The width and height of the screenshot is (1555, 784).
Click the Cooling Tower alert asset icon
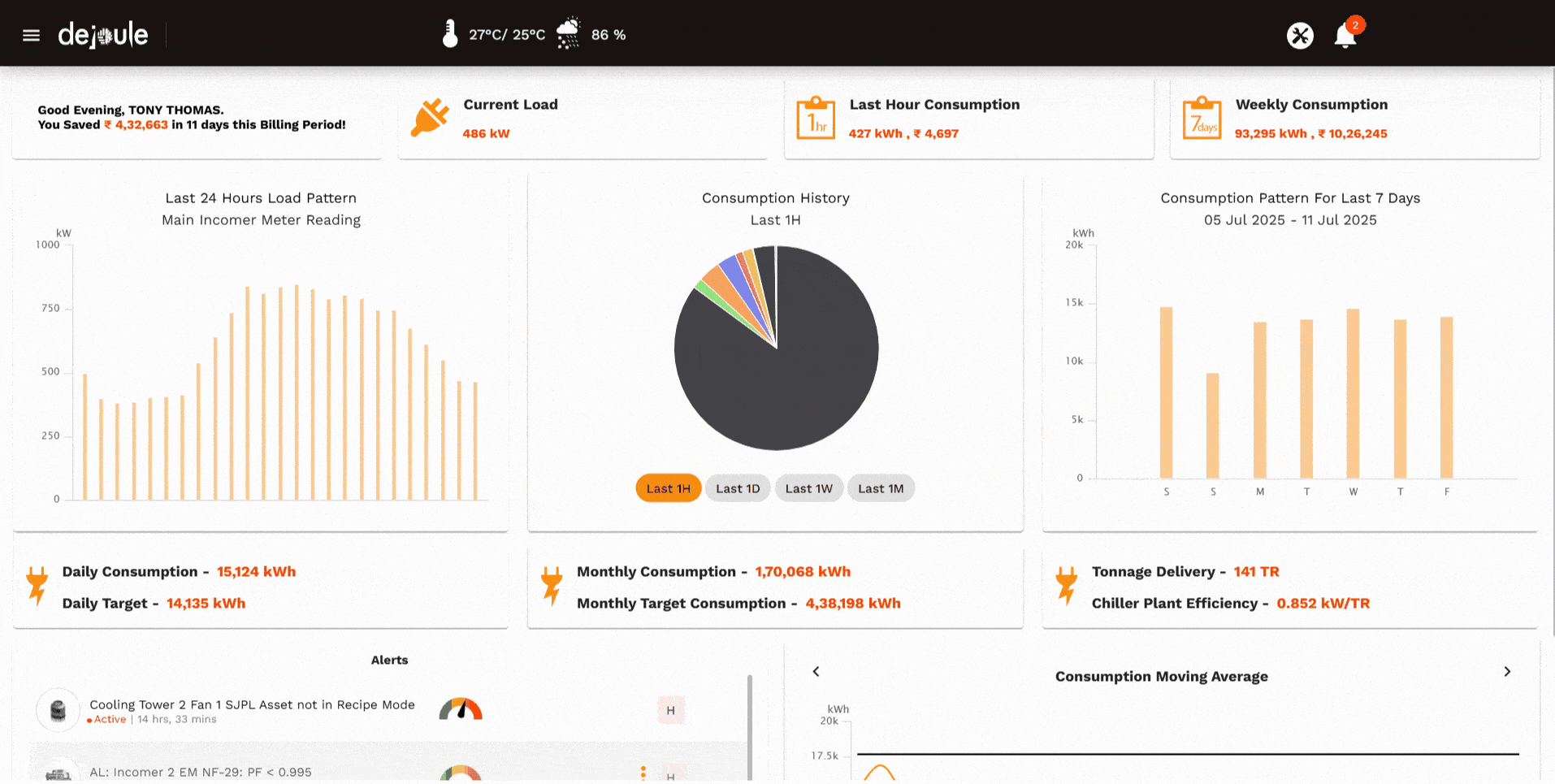tap(58, 711)
